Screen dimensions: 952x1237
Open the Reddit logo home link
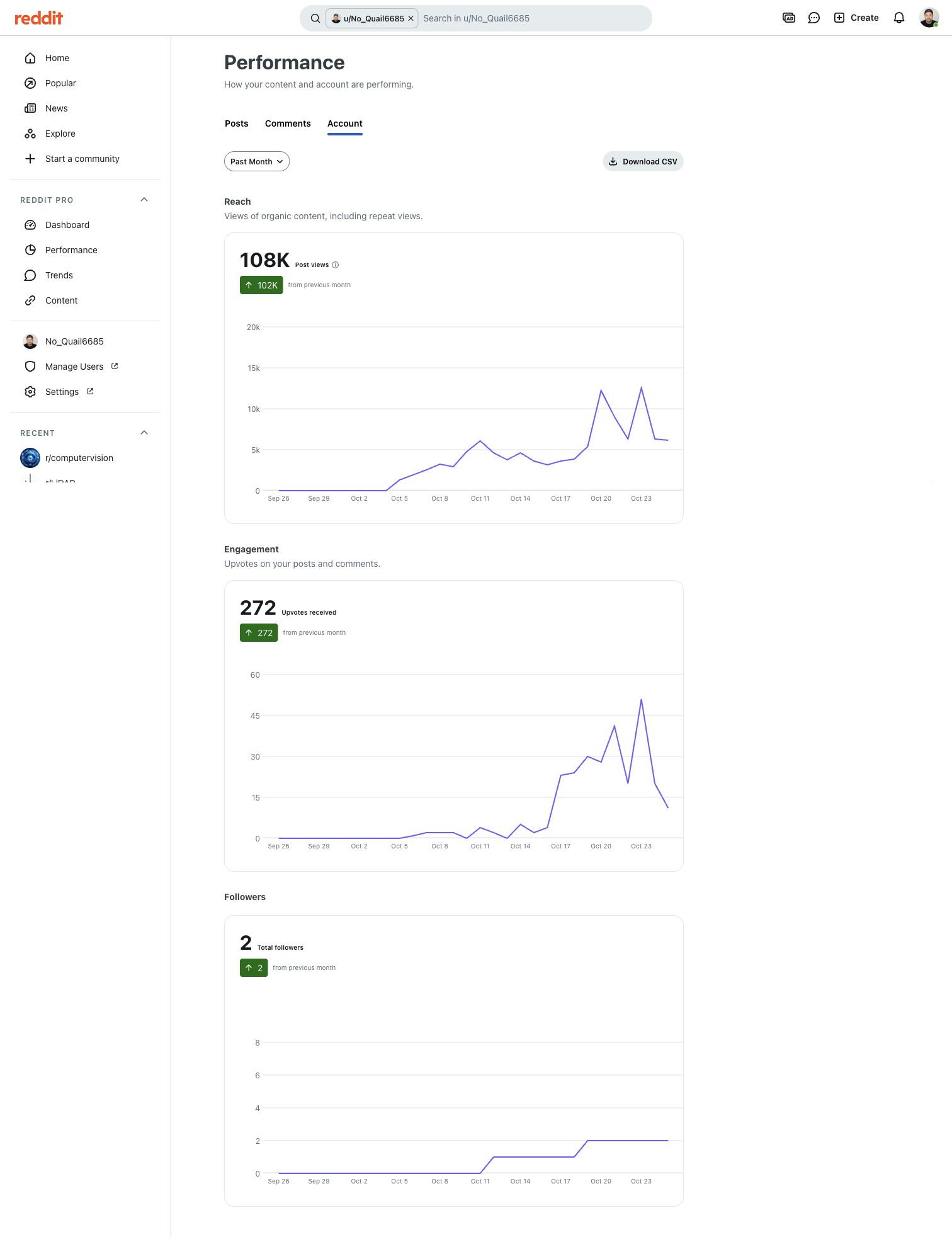39,18
